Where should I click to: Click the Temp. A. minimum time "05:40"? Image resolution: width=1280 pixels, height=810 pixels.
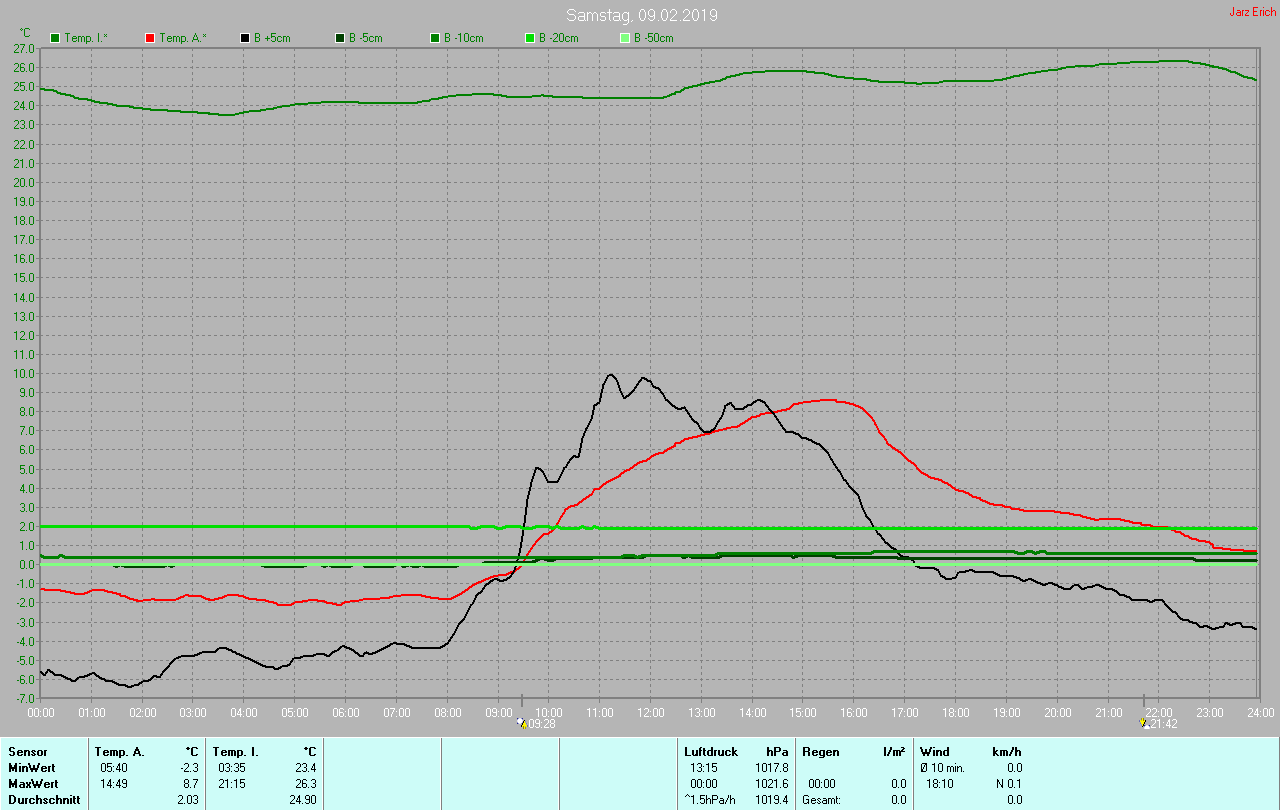click(113, 768)
